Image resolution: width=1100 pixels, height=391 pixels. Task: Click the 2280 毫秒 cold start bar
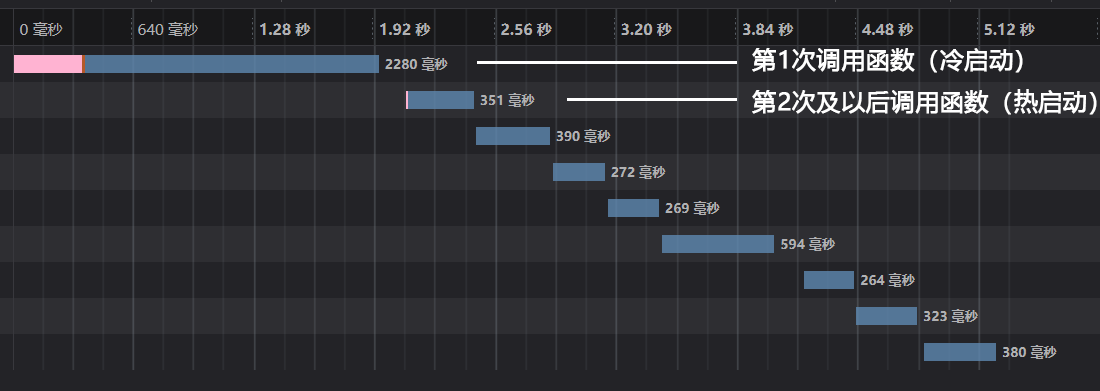click(x=196, y=64)
